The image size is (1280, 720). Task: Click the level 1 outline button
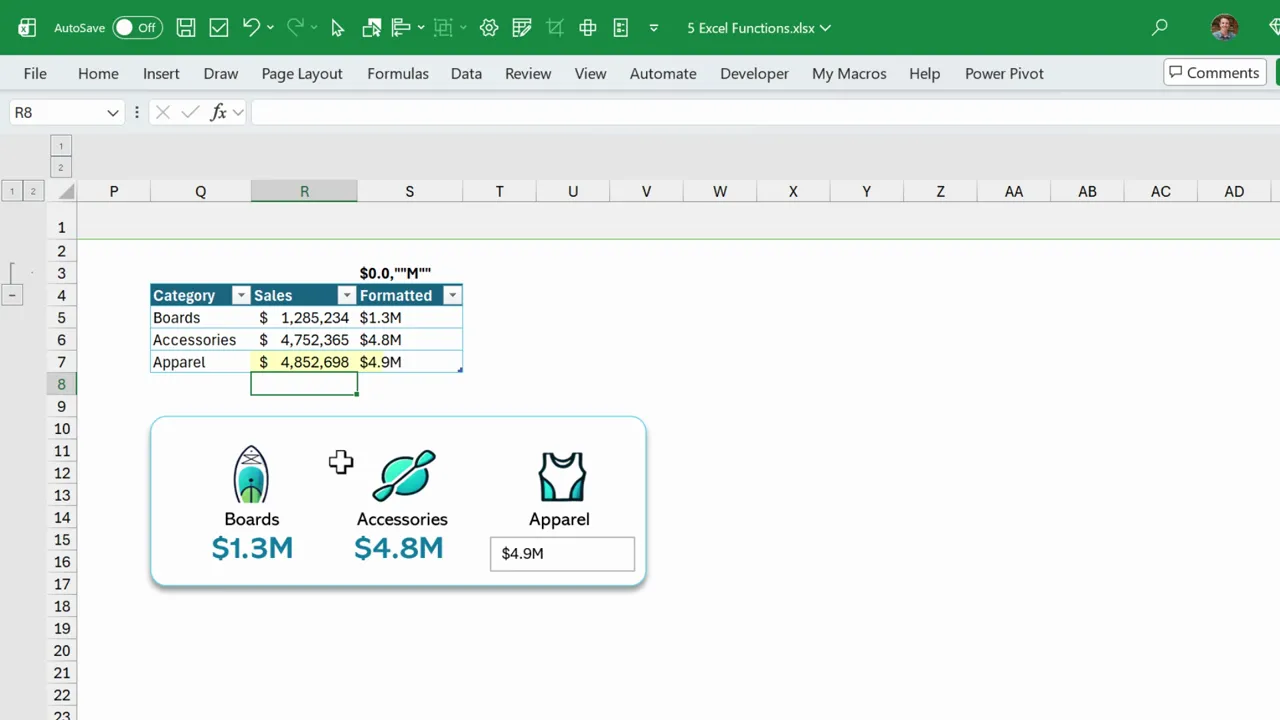(x=11, y=190)
